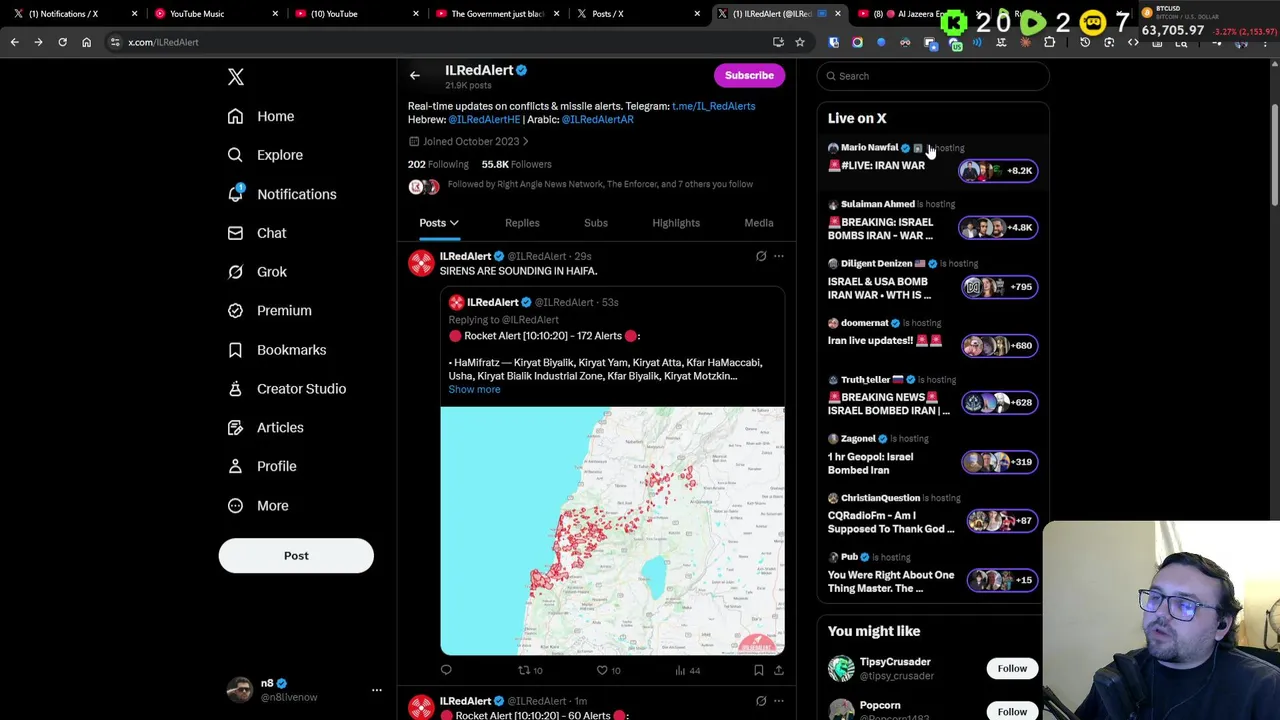Image resolution: width=1280 pixels, height=720 pixels.
Task: Click the back arrow beside ILRedAlert
Action: pos(415,75)
